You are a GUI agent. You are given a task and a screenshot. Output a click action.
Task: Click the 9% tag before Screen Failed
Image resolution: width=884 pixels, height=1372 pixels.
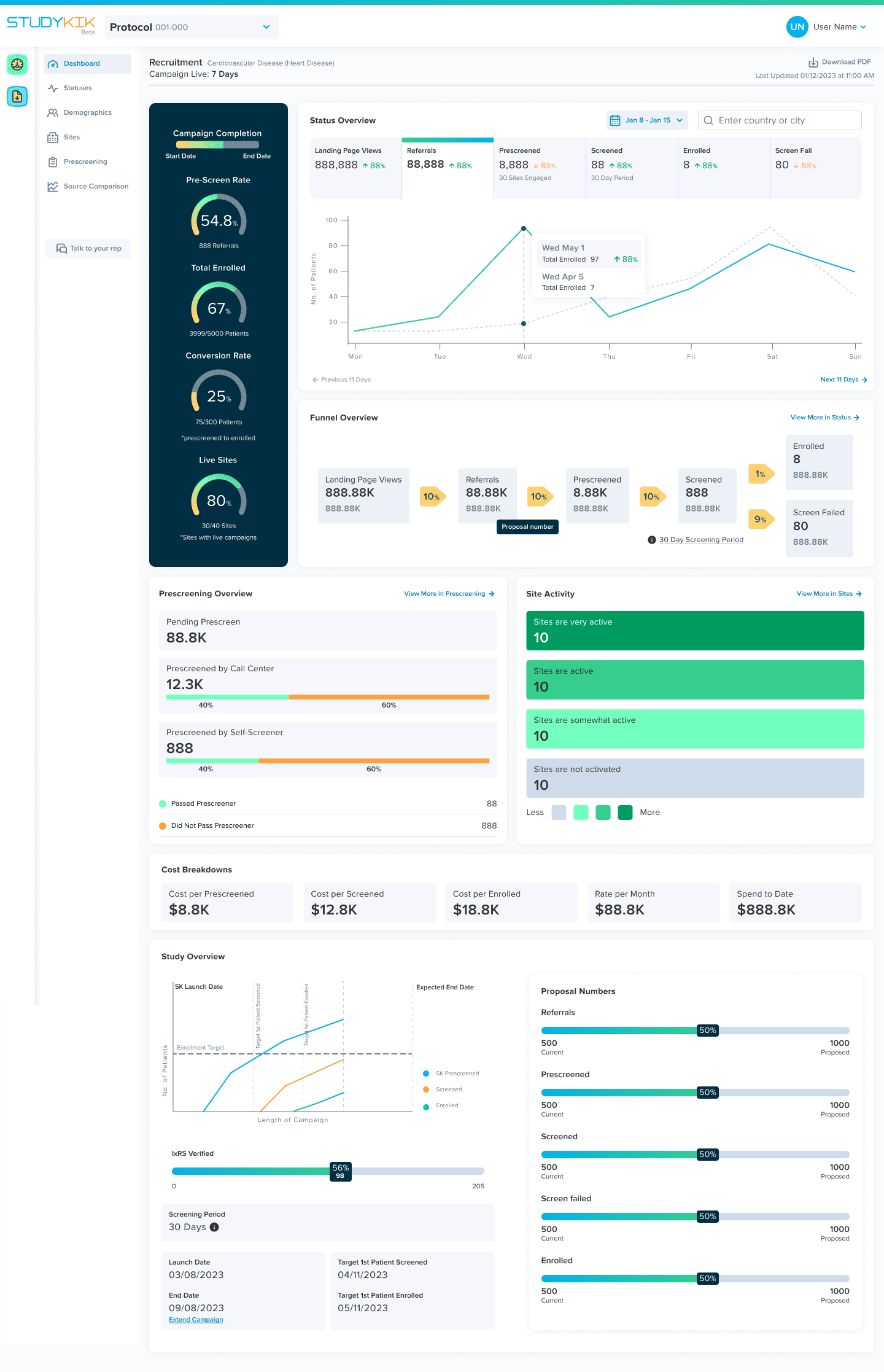pyautogui.click(x=761, y=520)
